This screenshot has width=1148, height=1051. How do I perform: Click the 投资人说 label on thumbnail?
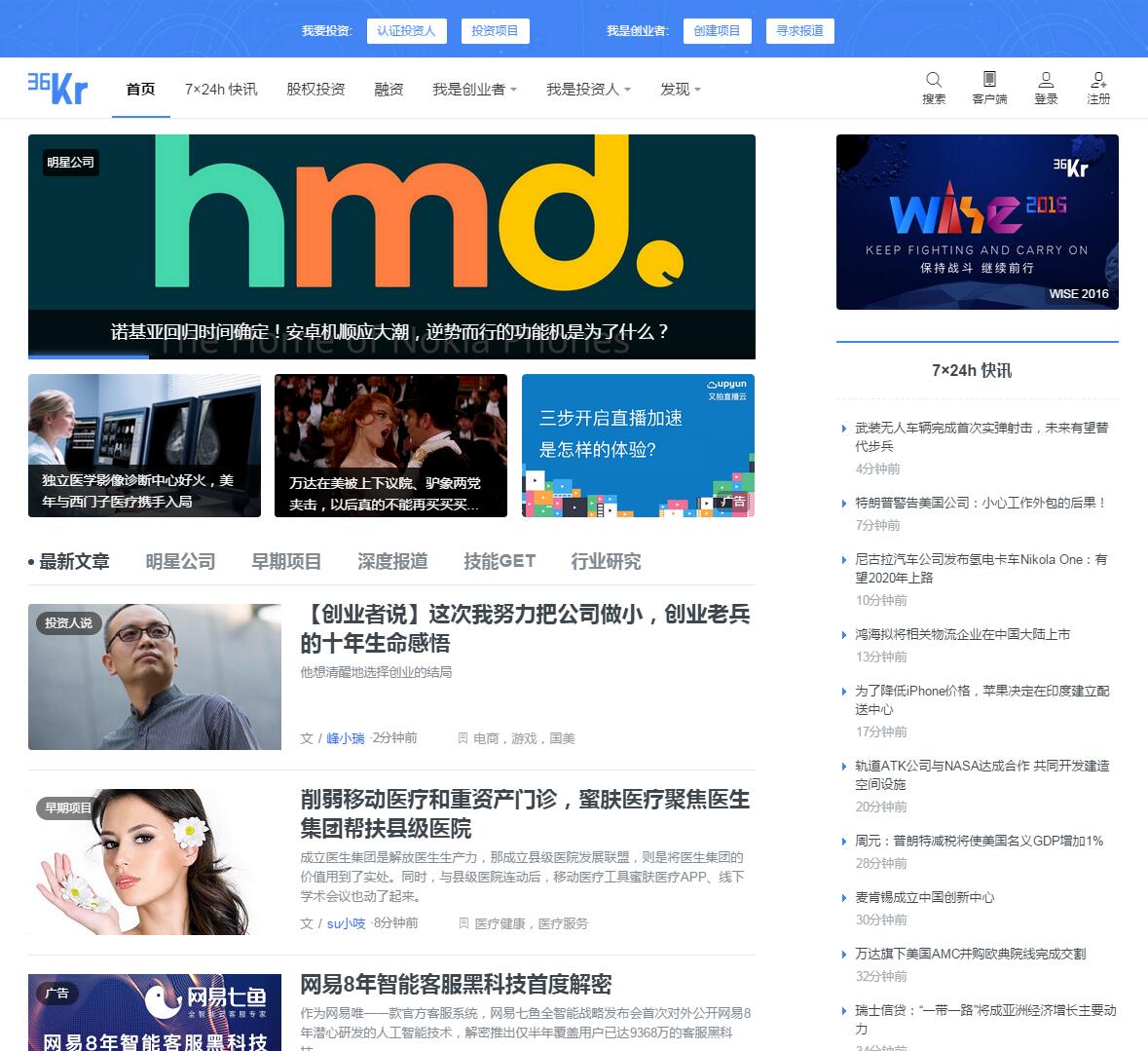[68, 622]
